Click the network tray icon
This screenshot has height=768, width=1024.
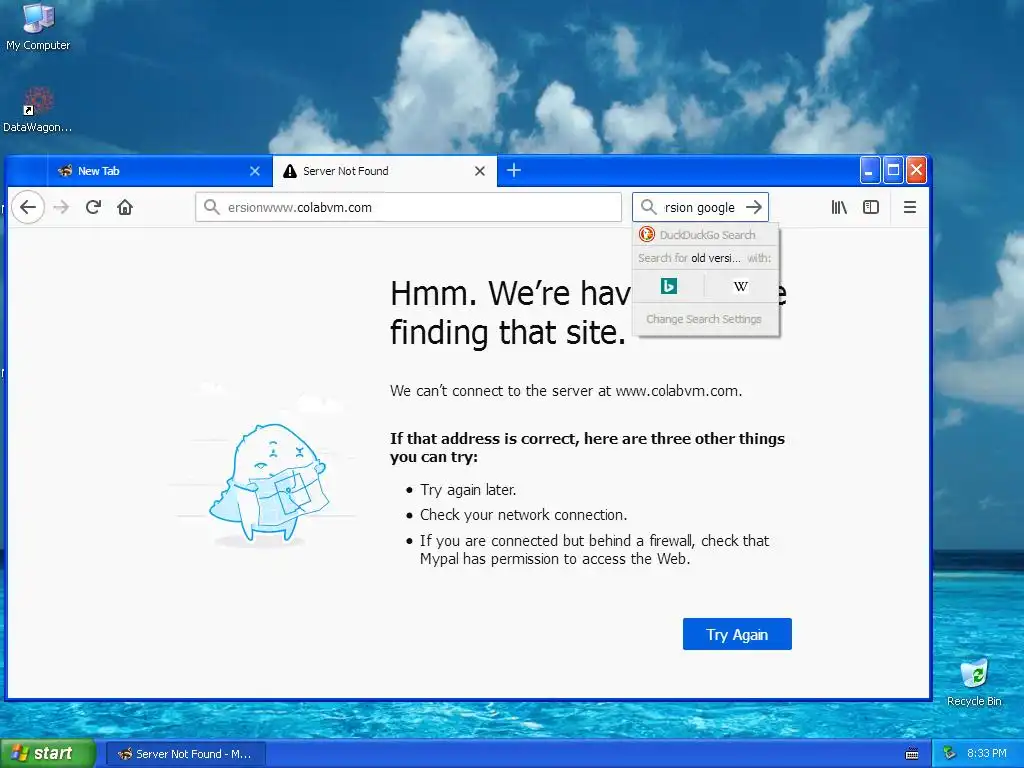949,753
